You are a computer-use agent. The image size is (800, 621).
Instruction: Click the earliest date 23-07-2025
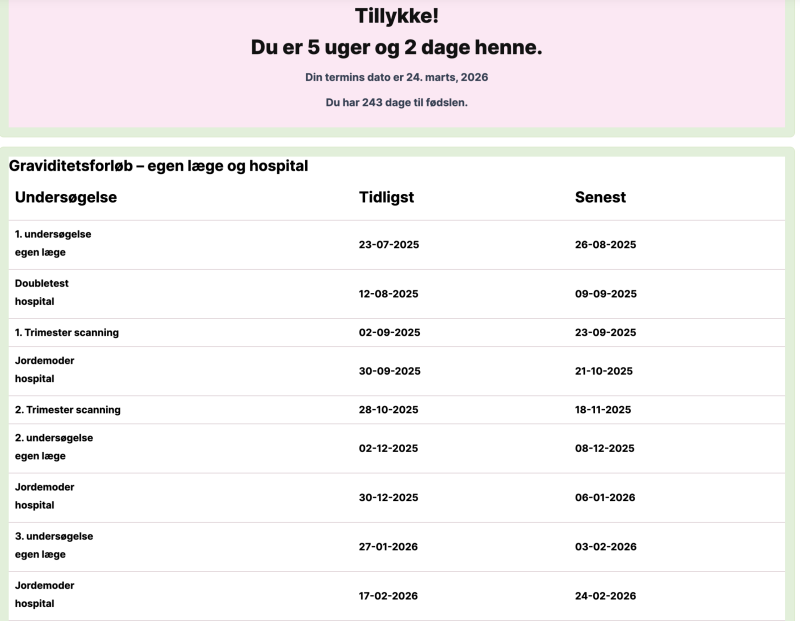pos(388,244)
